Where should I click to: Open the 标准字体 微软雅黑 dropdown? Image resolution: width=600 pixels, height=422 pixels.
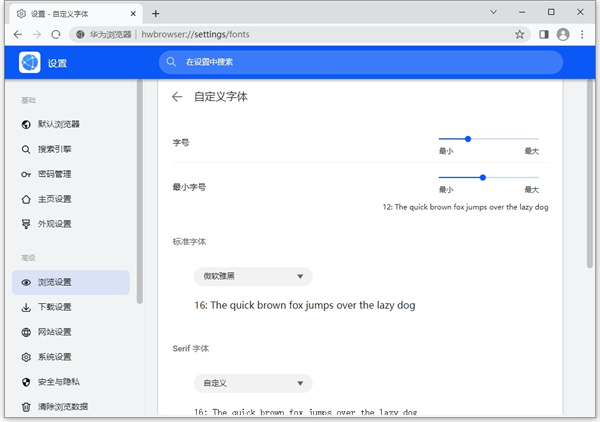pyautogui.click(x=253, y=276)
